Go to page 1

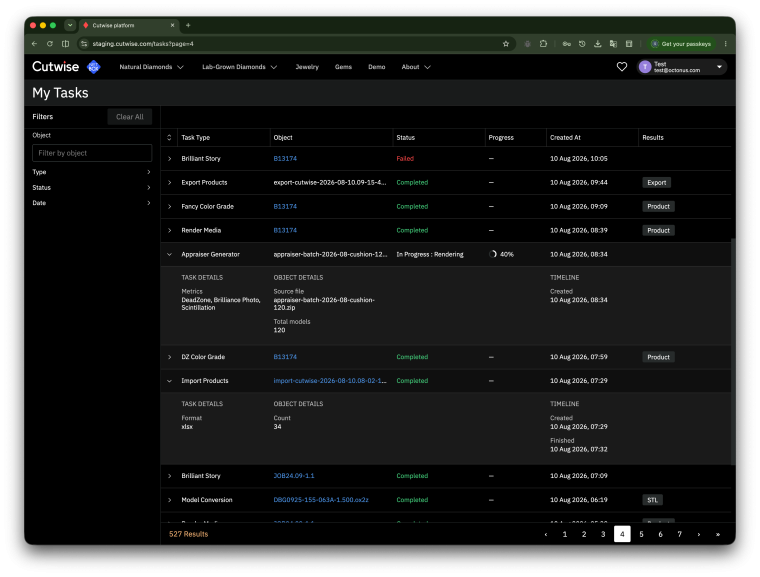point(565,534)
